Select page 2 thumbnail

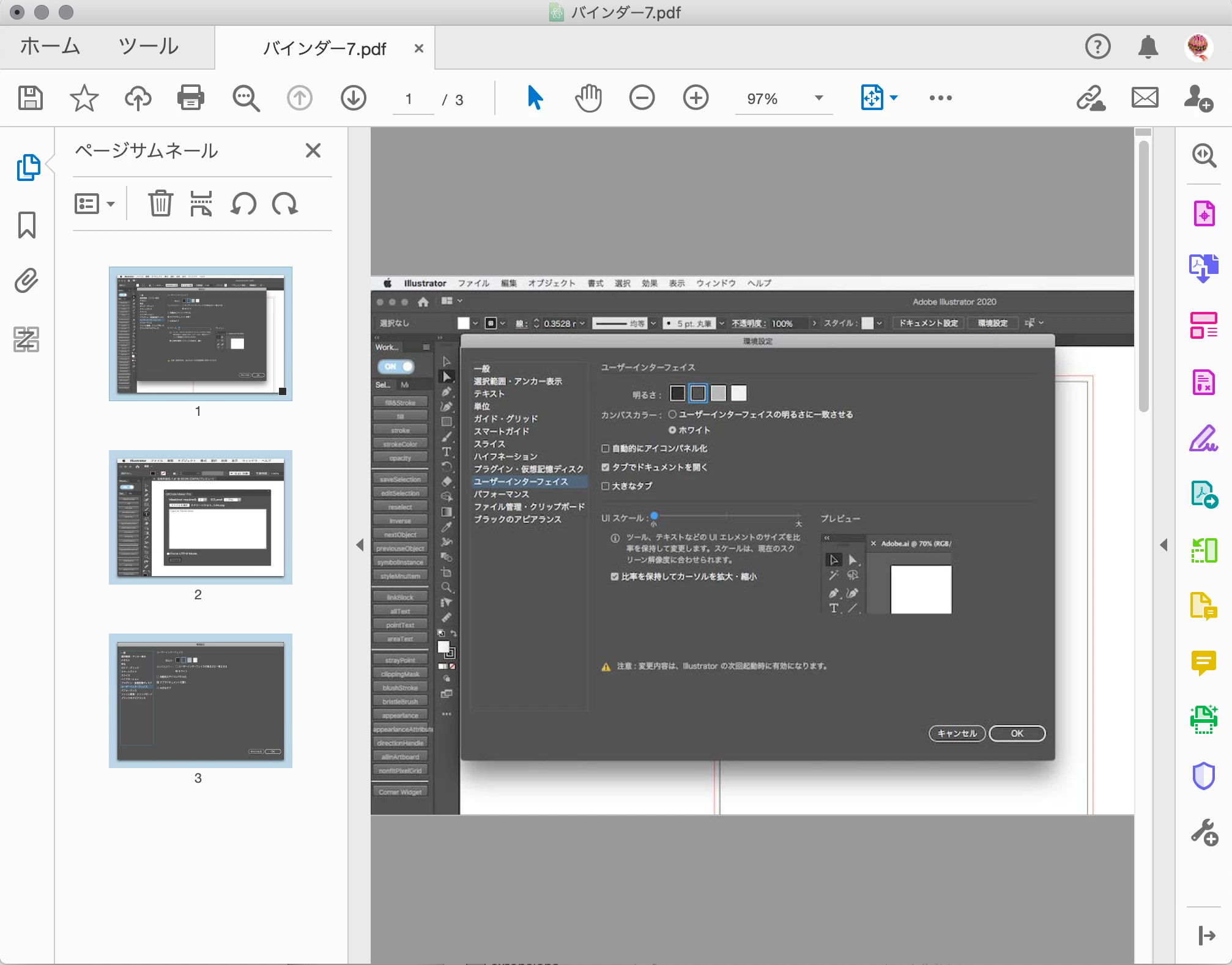200,517
